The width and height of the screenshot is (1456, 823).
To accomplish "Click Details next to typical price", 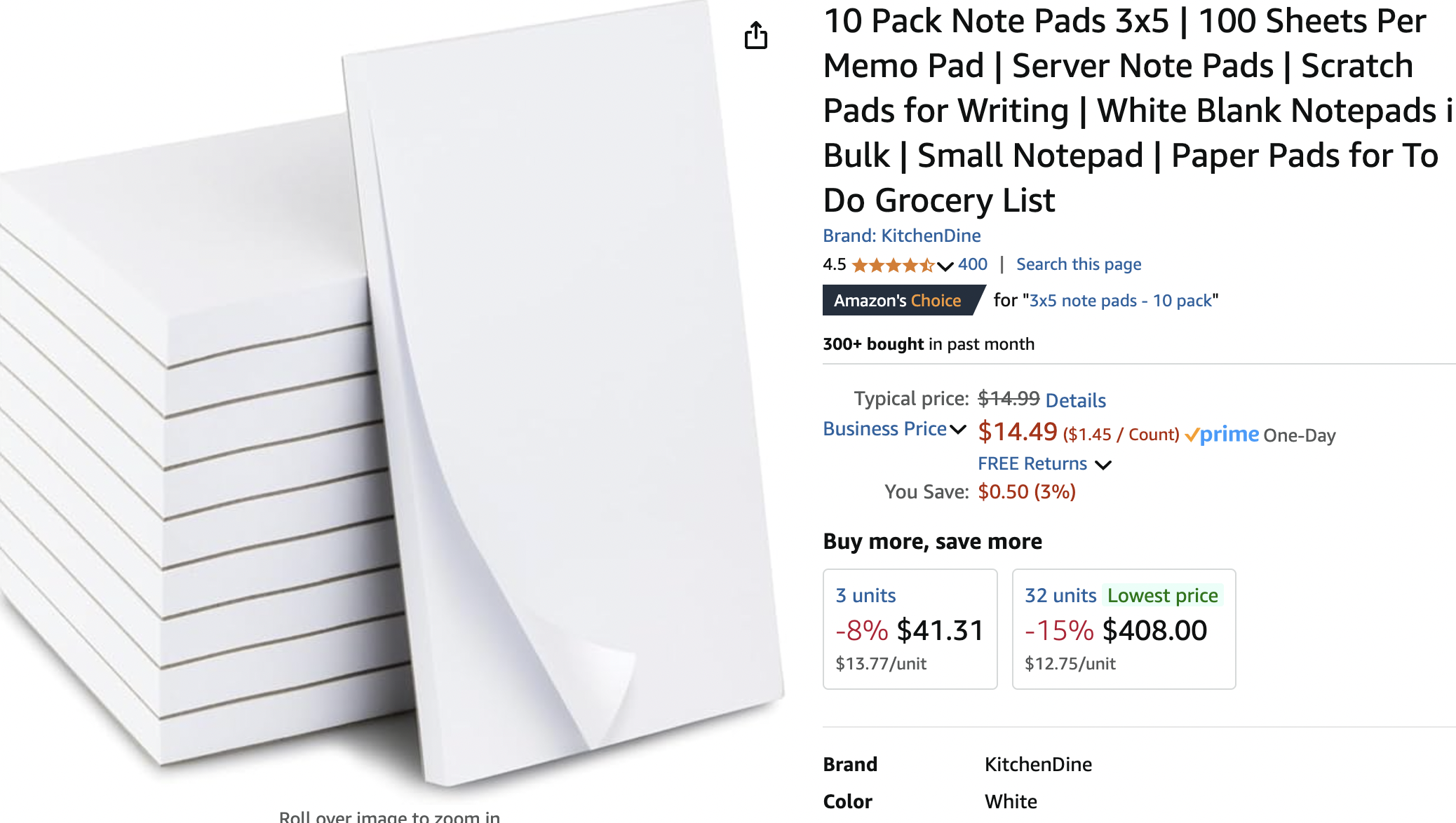I will 1075,400.
